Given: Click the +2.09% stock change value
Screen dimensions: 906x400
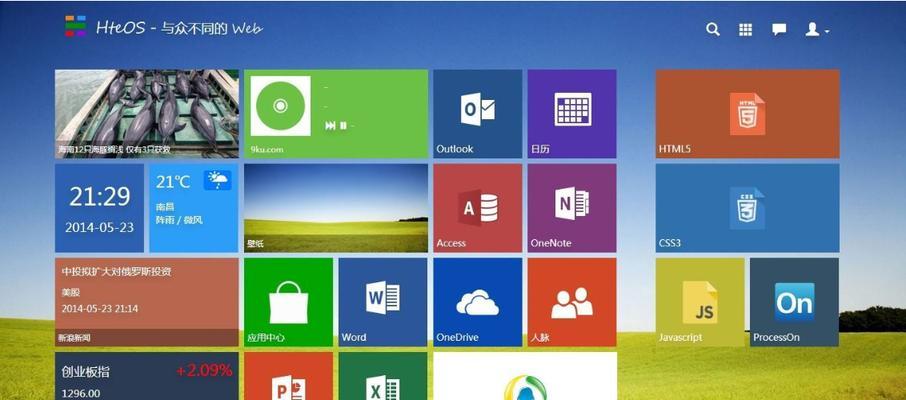Looking at the screenshot, I should pyautogui.click(x=205, y=371).
